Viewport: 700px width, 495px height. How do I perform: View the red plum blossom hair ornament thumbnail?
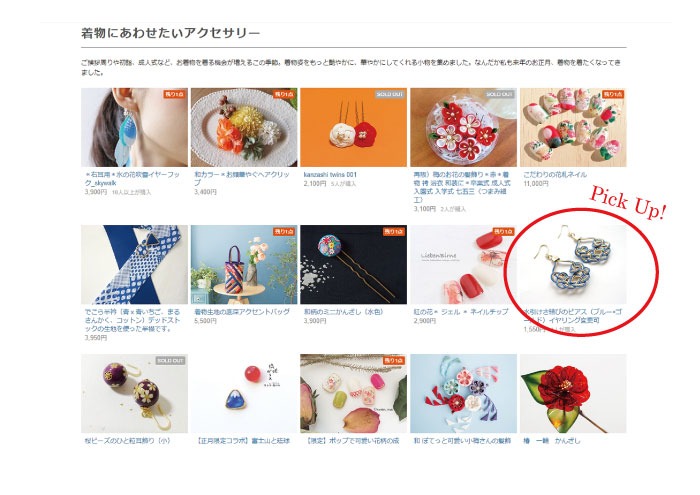point(463,127)
